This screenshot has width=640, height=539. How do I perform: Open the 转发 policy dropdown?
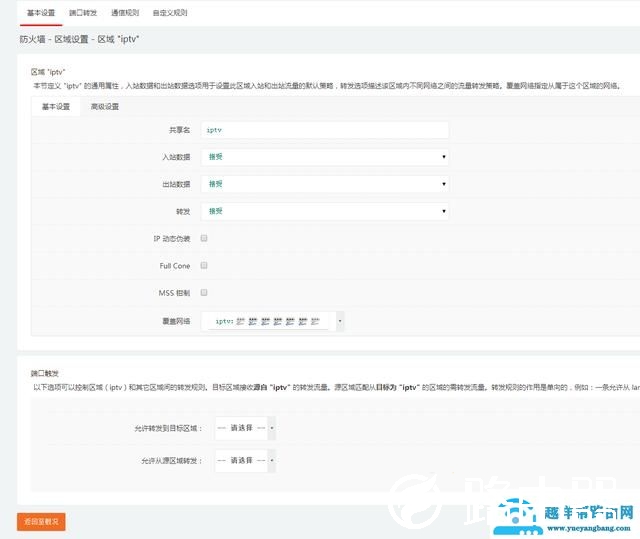tap(324, 211)
